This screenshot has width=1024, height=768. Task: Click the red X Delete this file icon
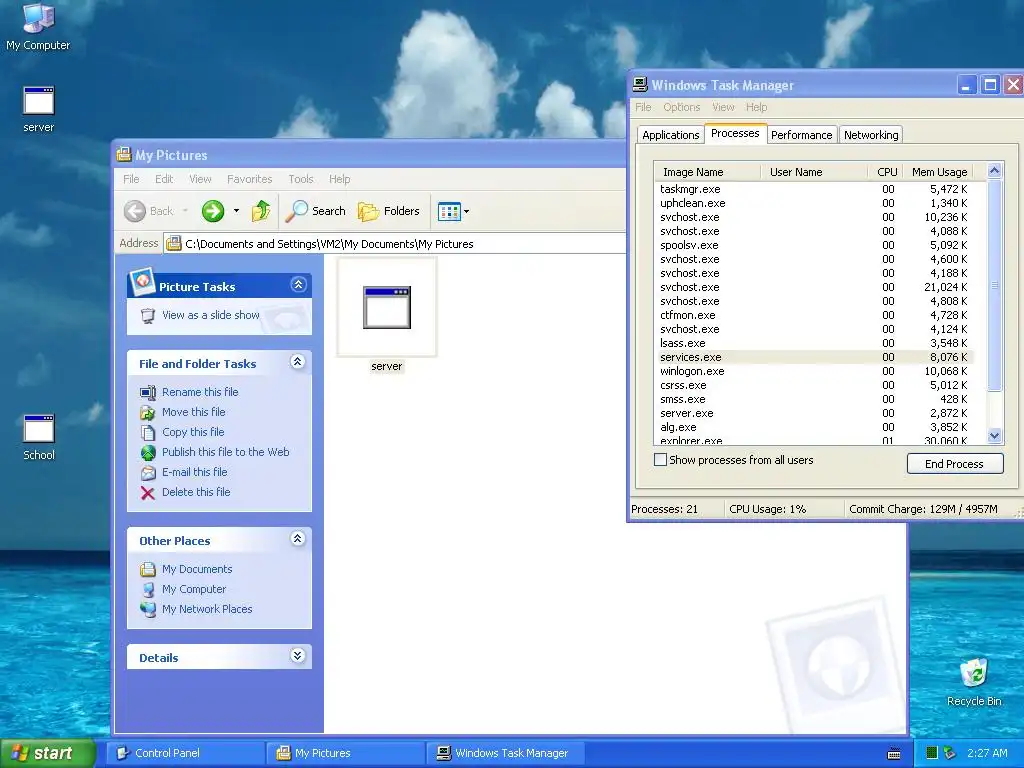pyautogui.click(x=148, y=493)
